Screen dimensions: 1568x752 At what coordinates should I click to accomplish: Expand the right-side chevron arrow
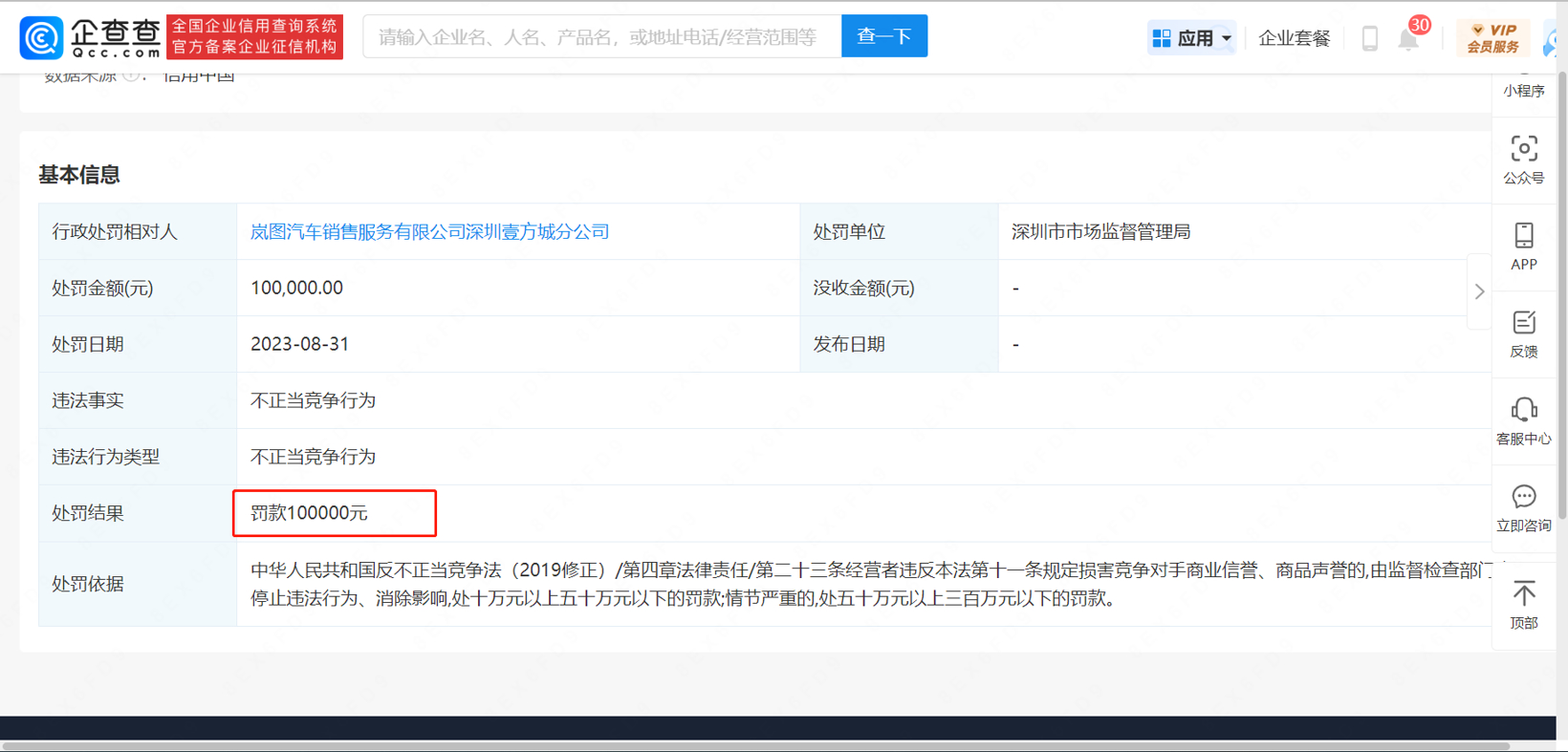(1479, 291)
